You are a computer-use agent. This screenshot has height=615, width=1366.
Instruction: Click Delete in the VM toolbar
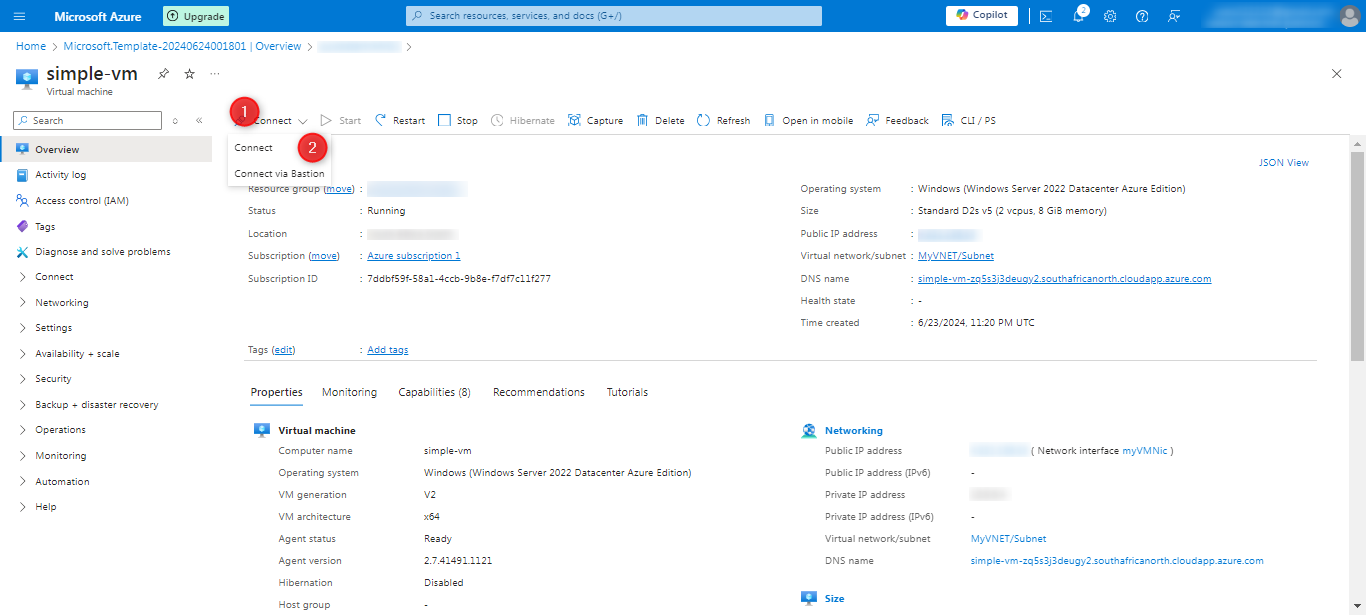click(660, 121)
